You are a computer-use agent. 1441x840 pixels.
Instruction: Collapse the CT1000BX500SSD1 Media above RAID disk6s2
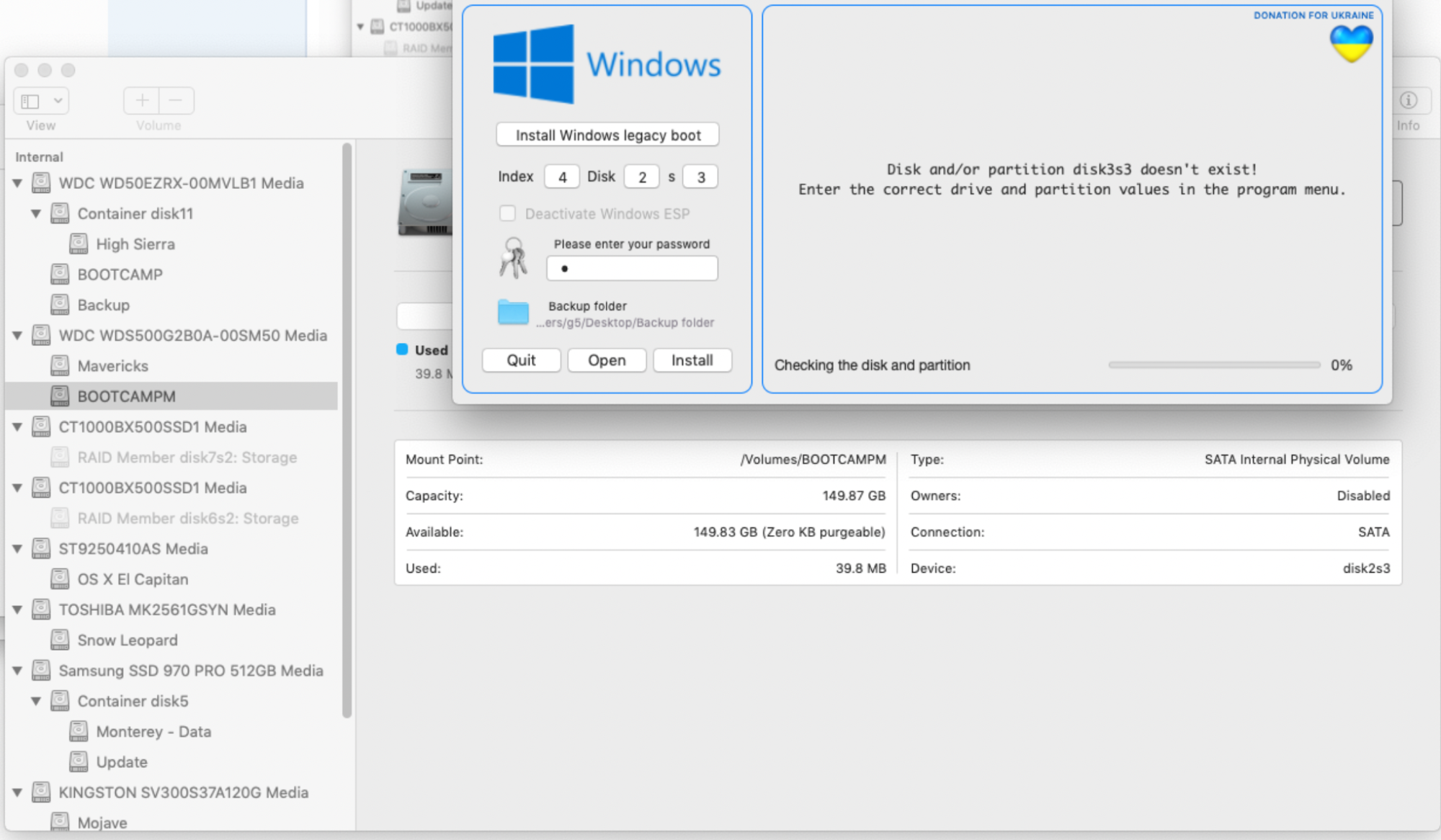click(17, 488)
